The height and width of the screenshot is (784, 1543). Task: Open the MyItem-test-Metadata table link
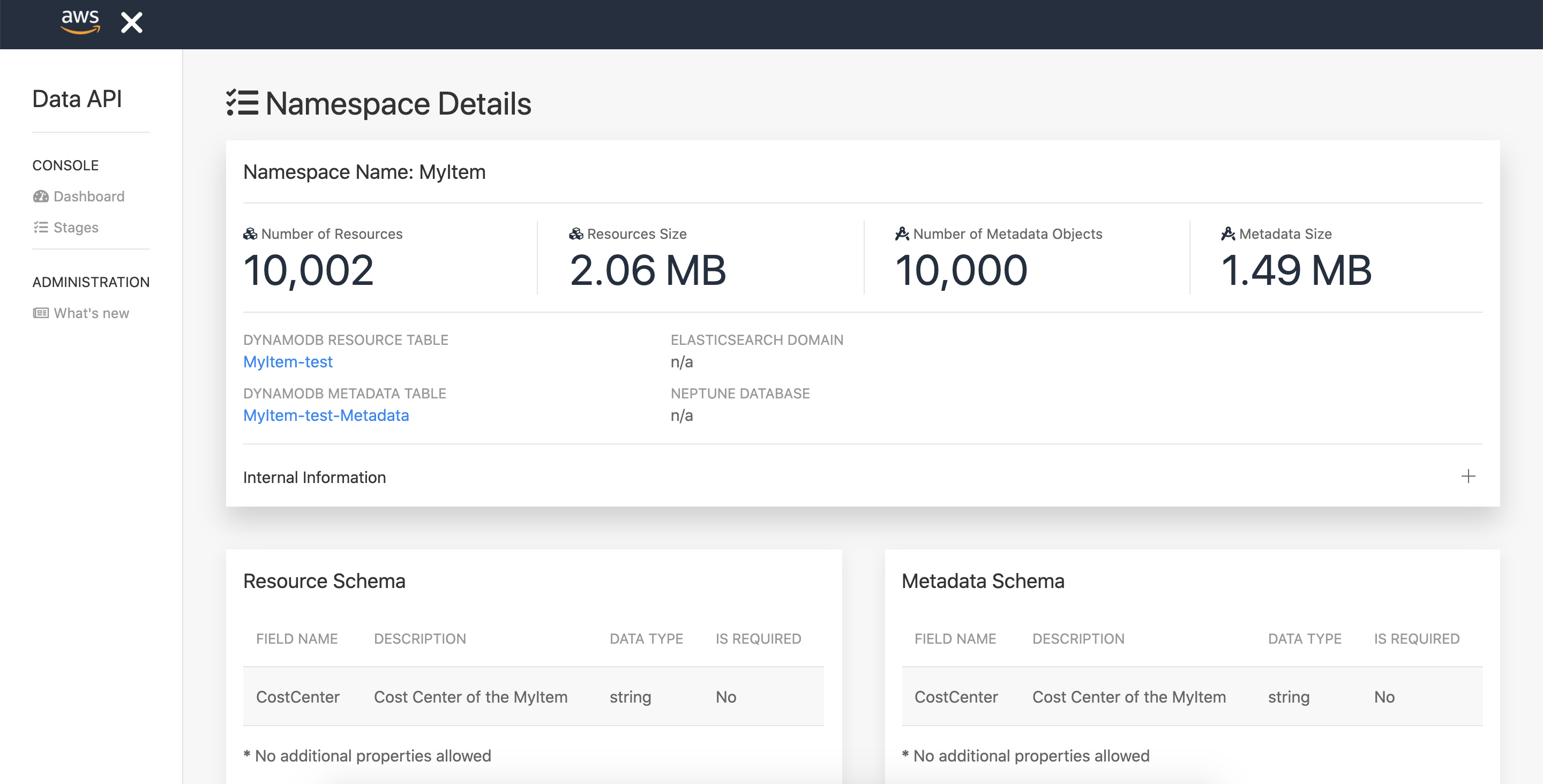pyautogui.click(x=326, y=415)
